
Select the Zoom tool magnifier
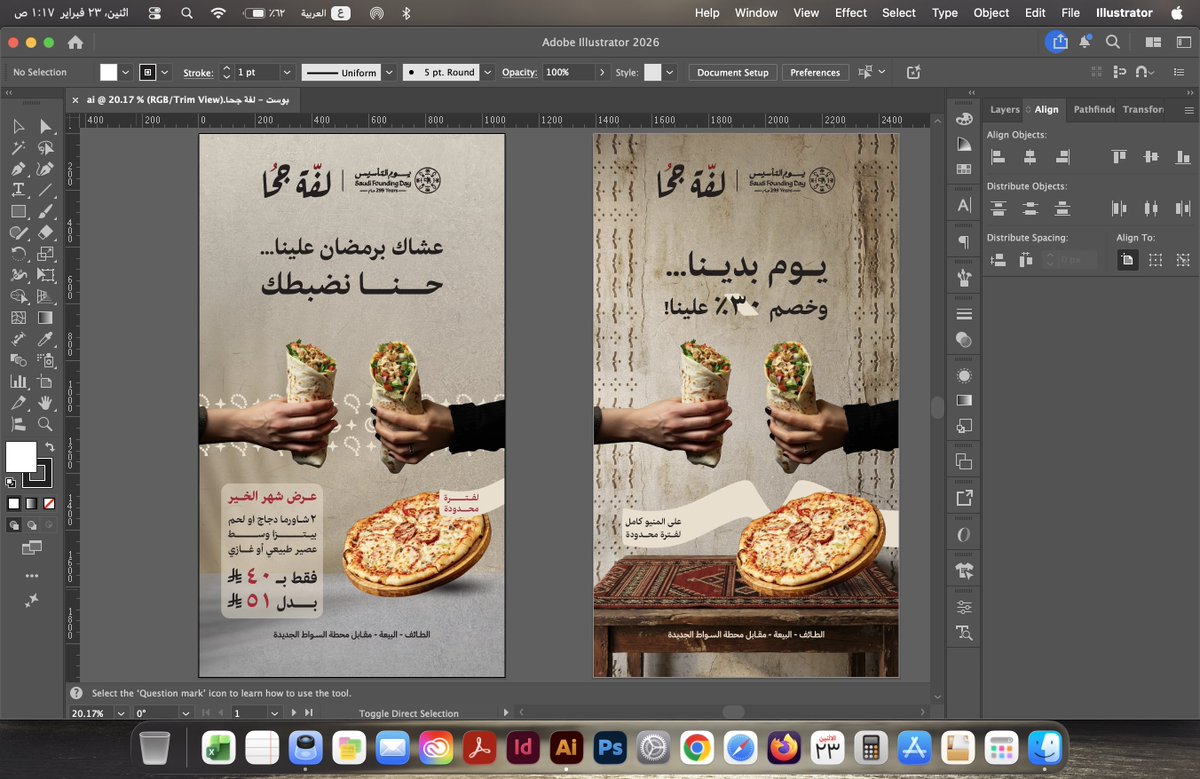pos(45,424)
